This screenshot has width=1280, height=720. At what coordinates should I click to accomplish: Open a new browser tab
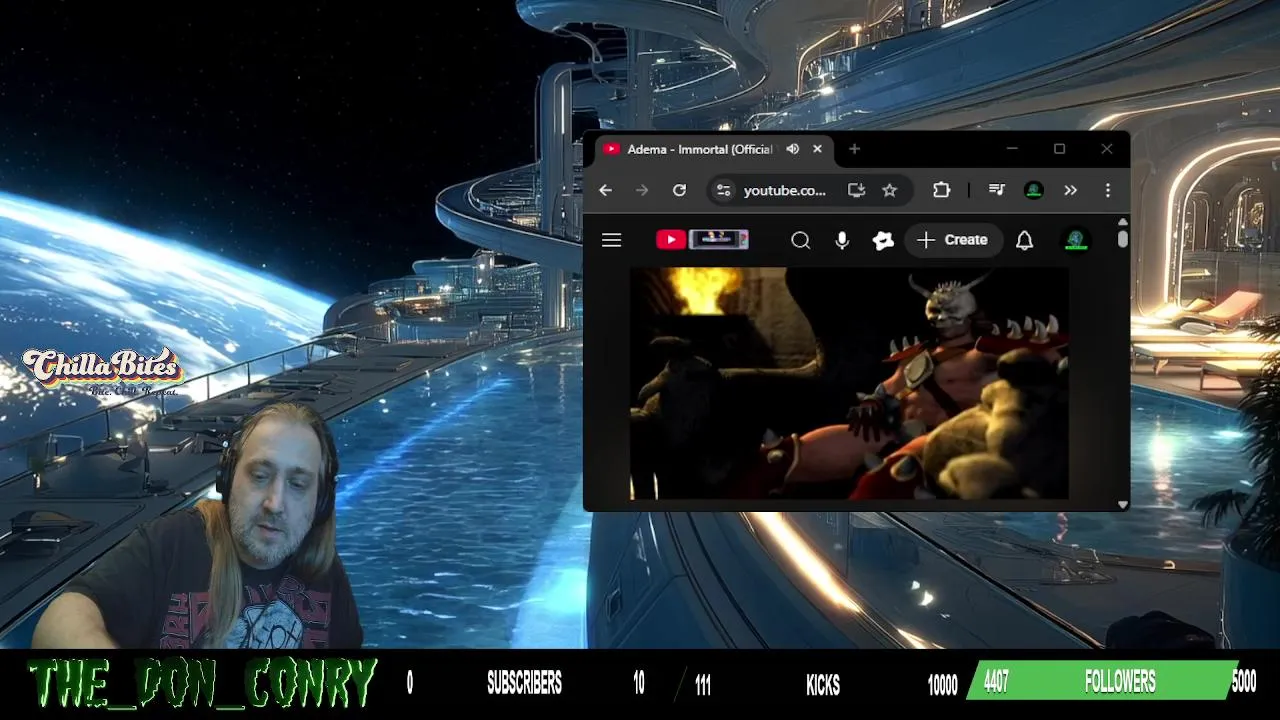click(x=854, y=149)
